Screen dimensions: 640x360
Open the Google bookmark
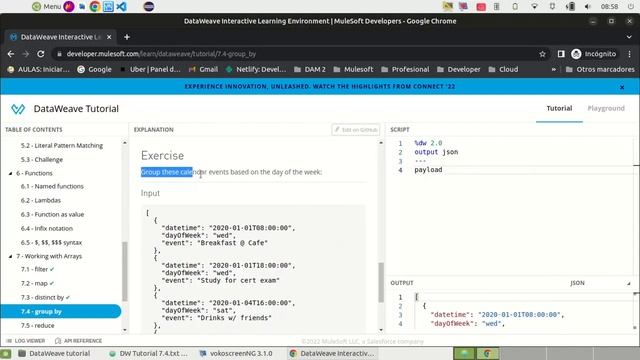pos(94,69)
